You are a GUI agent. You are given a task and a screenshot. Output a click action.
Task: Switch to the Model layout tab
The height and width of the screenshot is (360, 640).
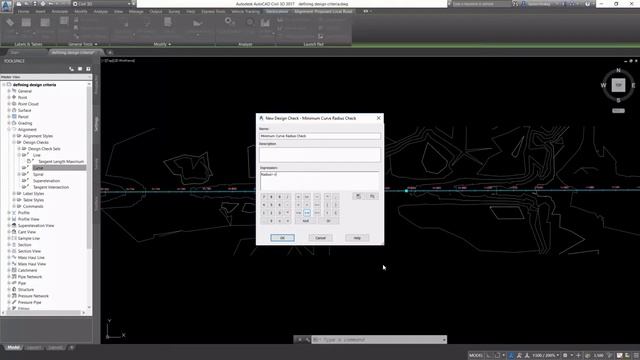click(13, 348)
